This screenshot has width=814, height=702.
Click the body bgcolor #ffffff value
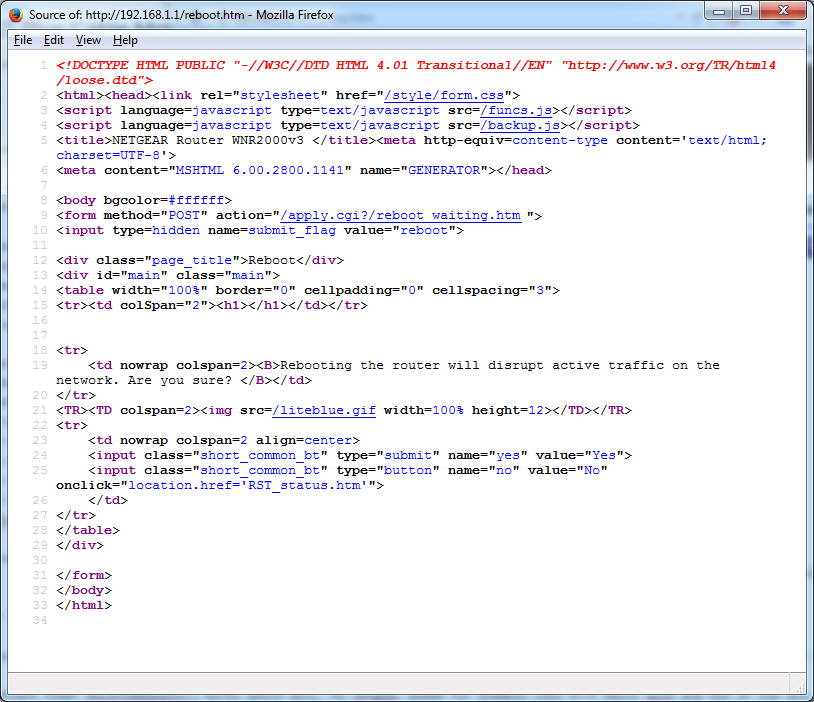point(196,201)
